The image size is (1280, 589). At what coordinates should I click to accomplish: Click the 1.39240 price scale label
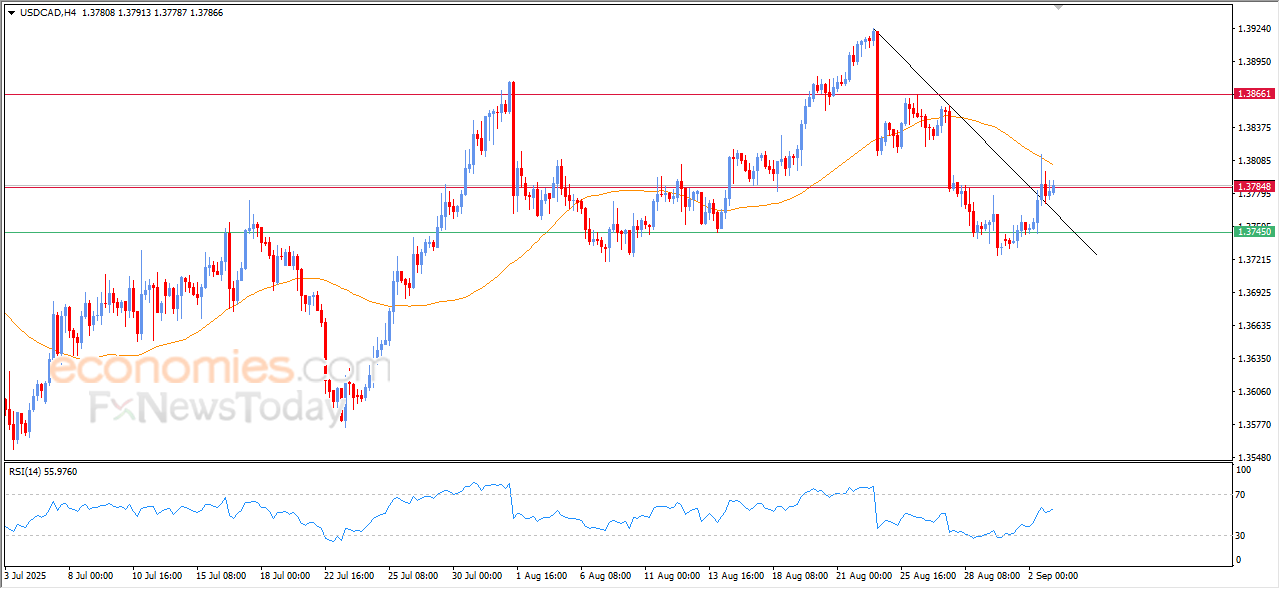pos(1254,29)
